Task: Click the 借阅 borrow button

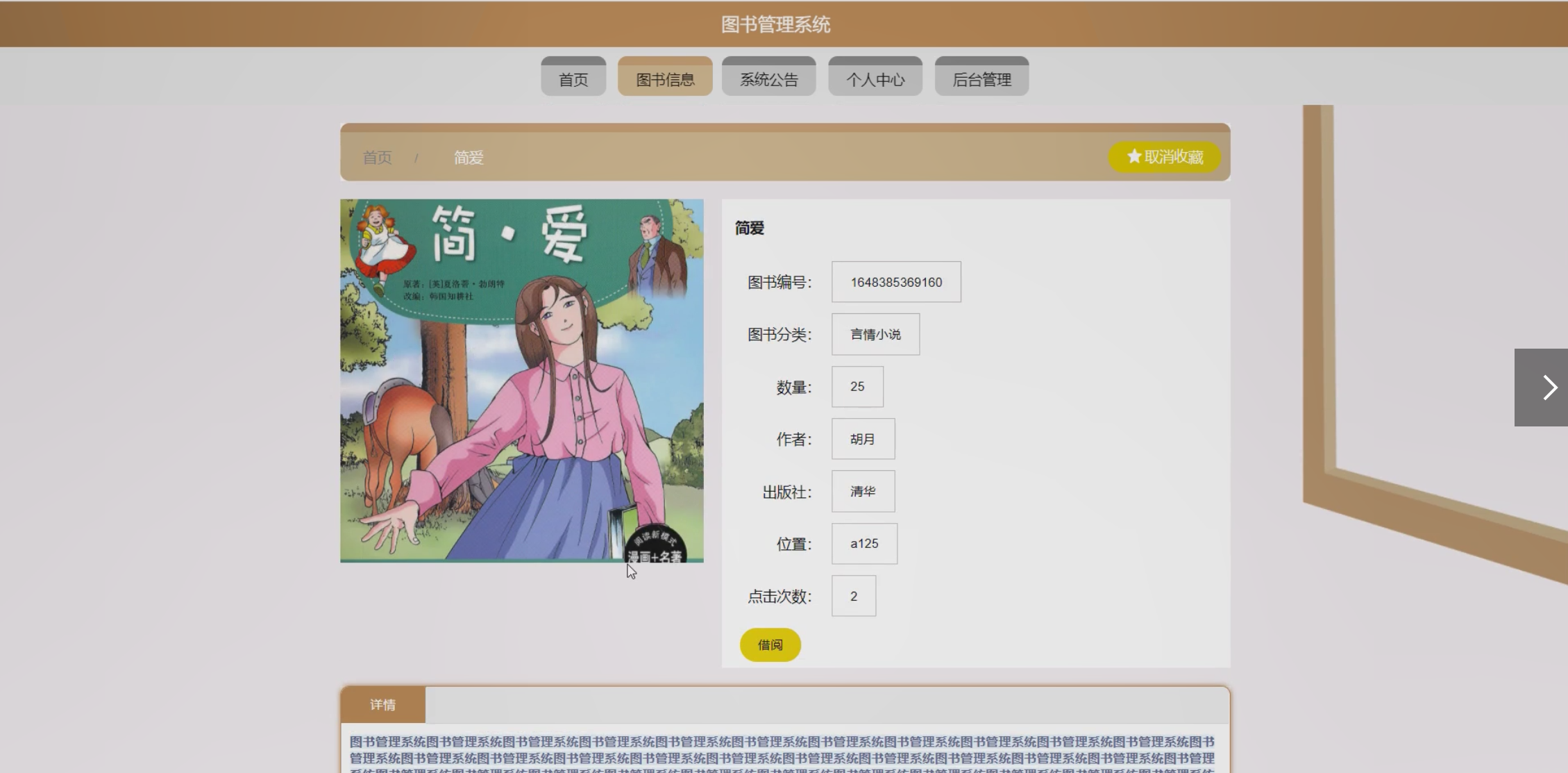Action: point(770,645)
